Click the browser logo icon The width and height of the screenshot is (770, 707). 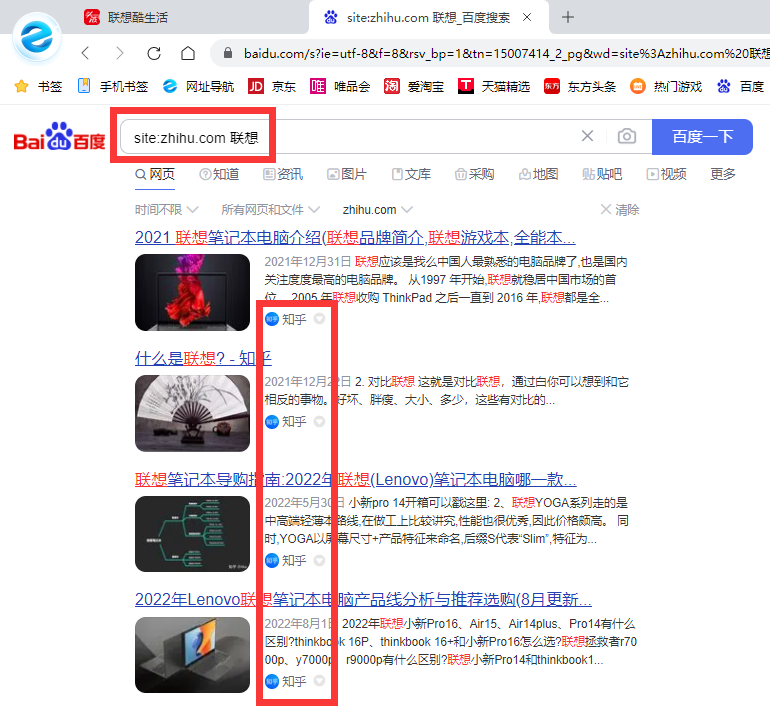coord(37,38)
